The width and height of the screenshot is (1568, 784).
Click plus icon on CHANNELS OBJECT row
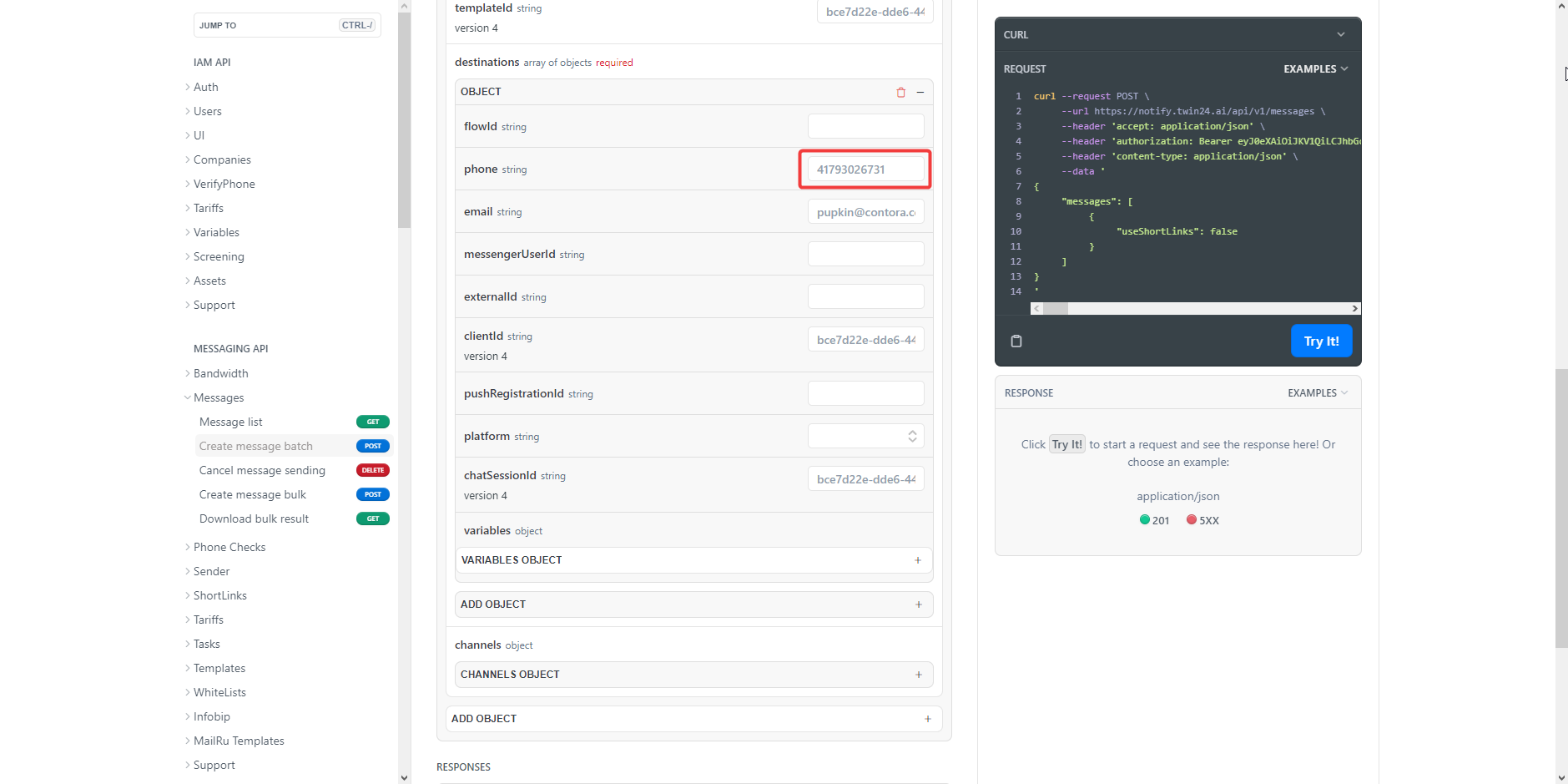click(919, 675)
